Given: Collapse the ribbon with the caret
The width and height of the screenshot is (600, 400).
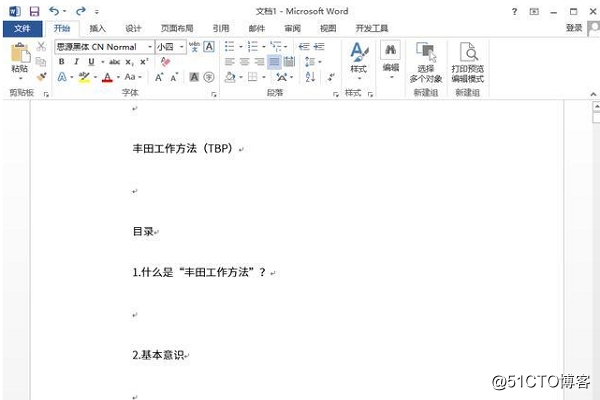Looking at the screenshot, I should (593, 94).
